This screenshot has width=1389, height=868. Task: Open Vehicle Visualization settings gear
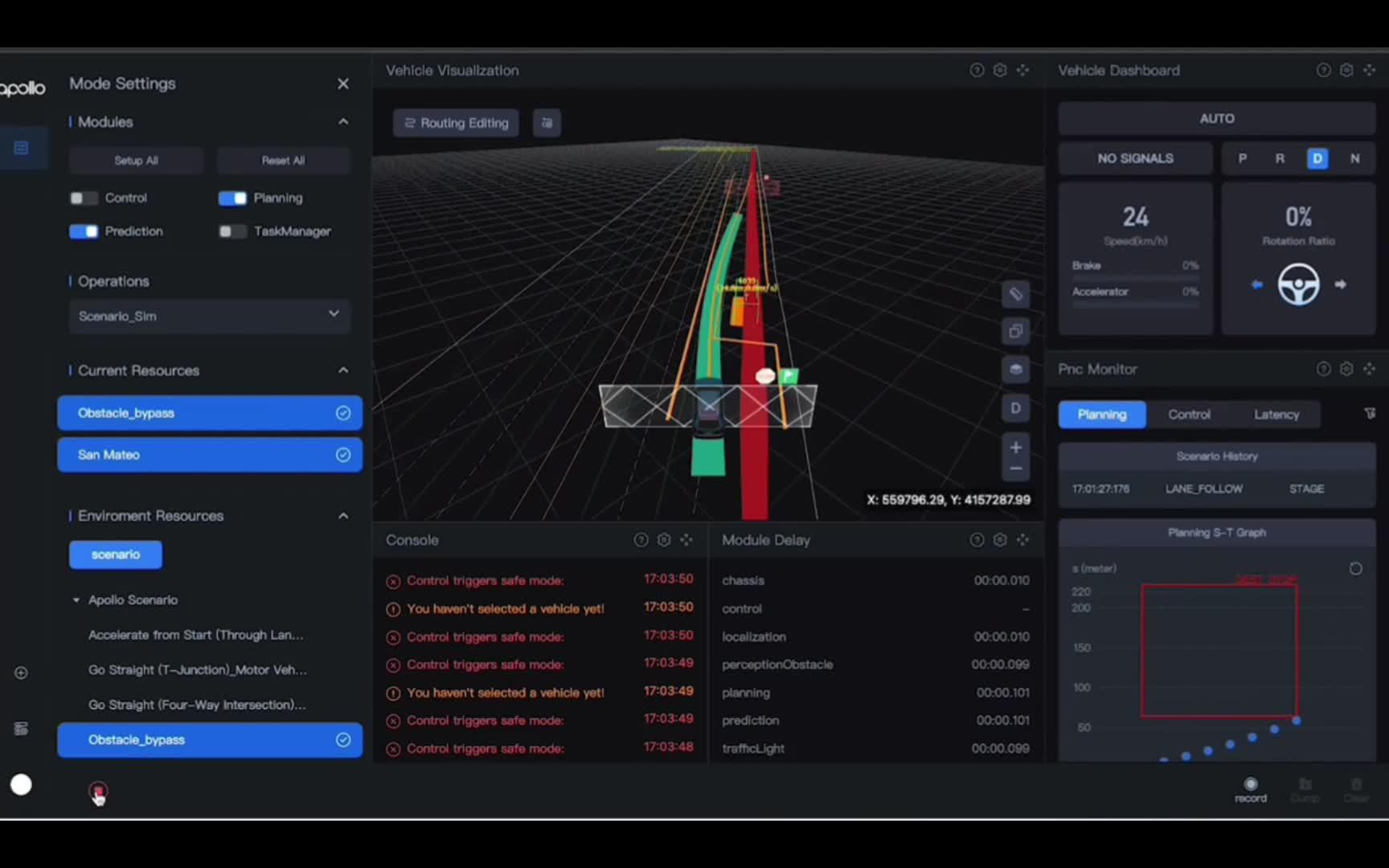point(1000,70)
